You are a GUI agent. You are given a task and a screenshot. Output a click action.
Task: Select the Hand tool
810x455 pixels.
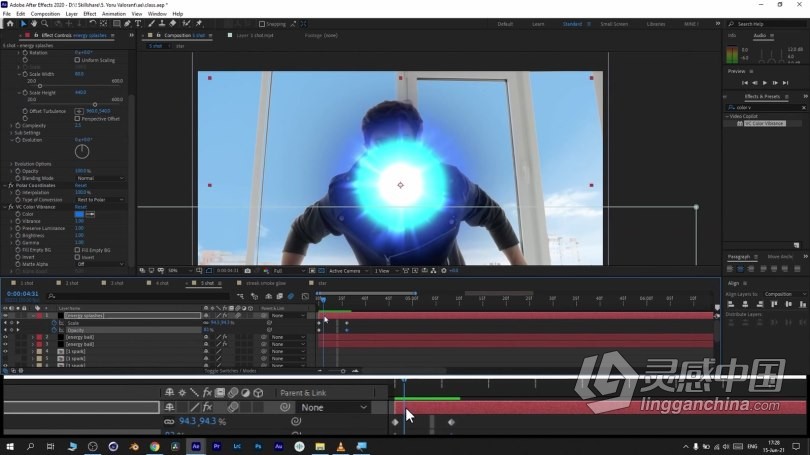coord(34,24)
